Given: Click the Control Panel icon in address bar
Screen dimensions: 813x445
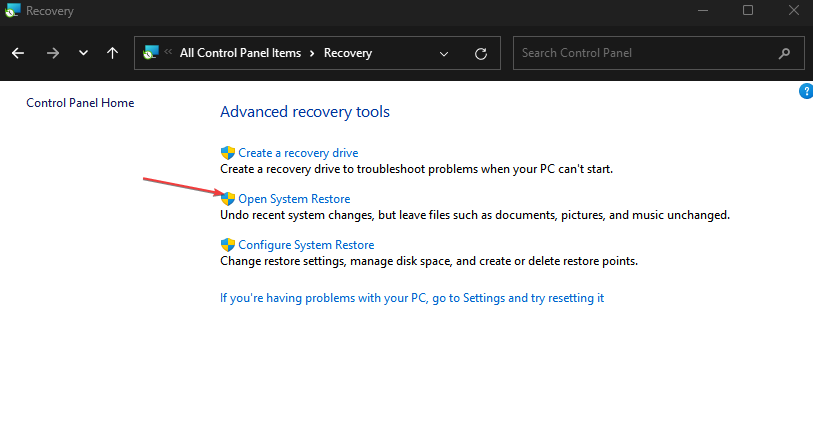Looking at the screenshot, I should pyautogui.click(x=151, y=53).
